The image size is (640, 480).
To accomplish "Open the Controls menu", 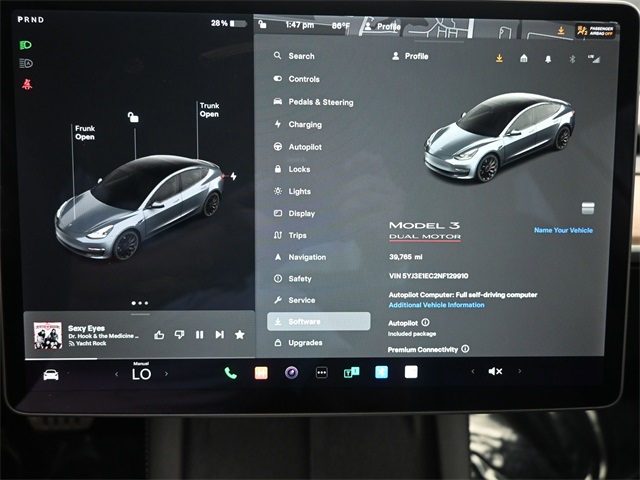I will (297, 79).
